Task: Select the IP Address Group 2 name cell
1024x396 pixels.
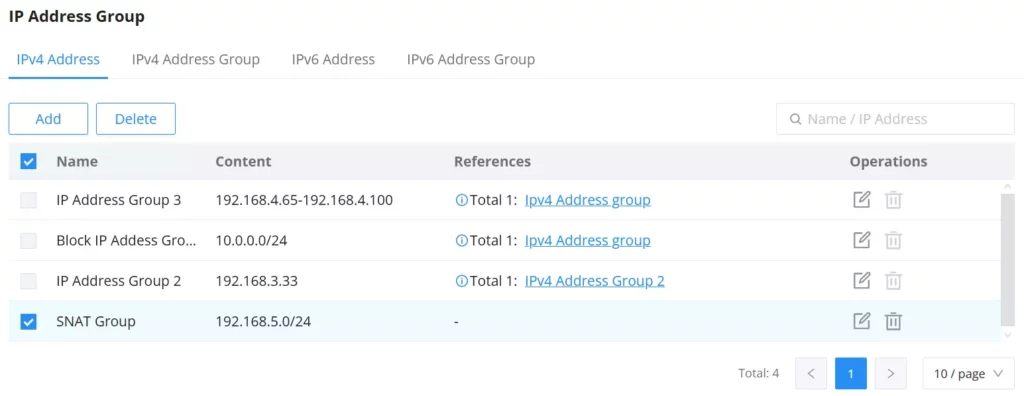Action: (119, 281)
